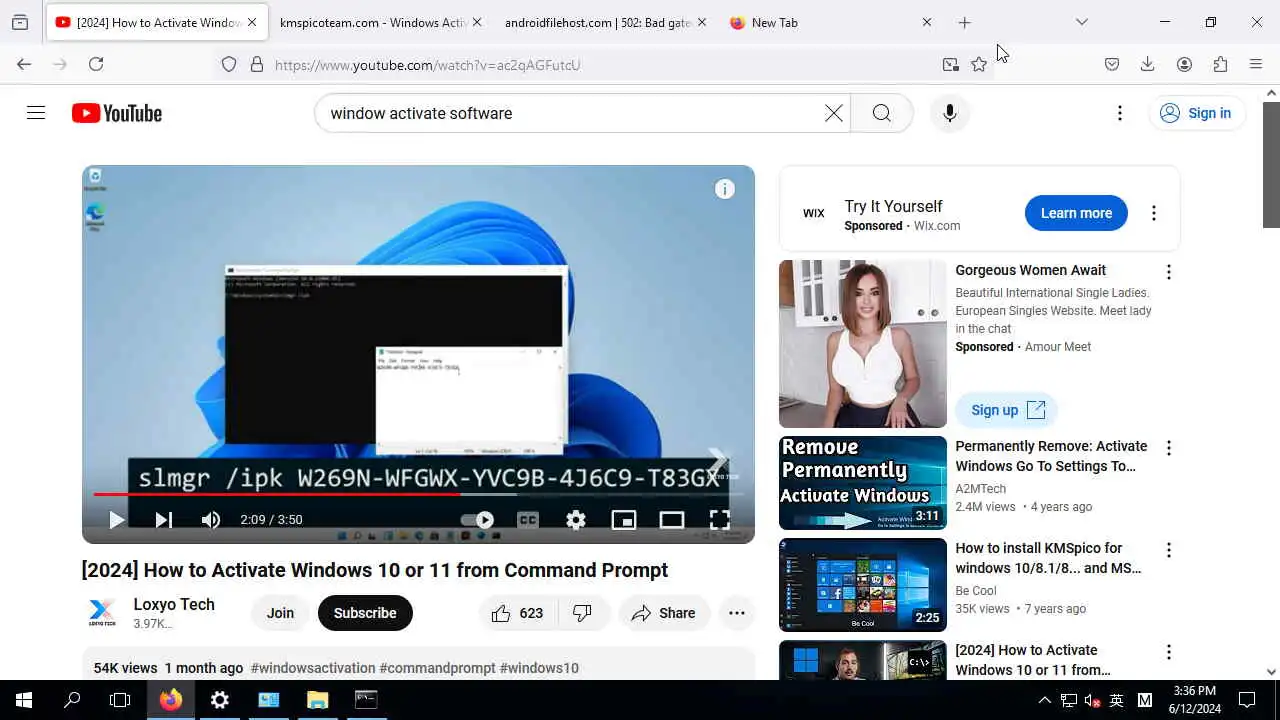Run search with the magnifier button
1280x720 pixels.
pyautogui.click(x=881, y=113)
